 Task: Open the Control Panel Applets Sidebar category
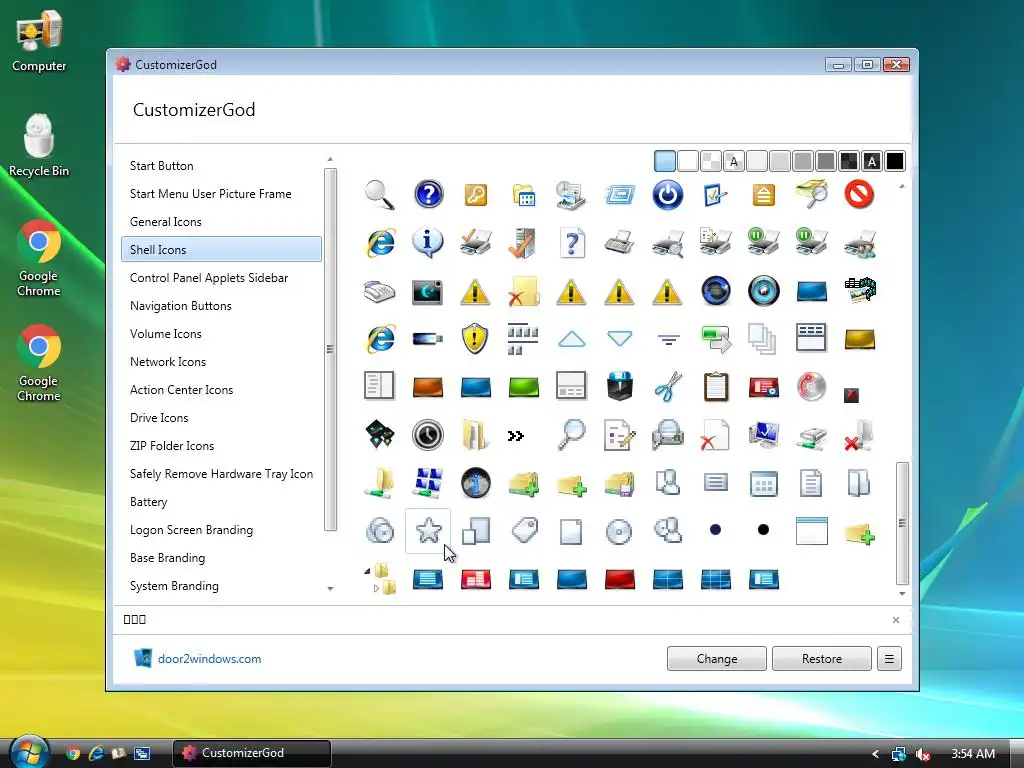(x=221, y=278)
